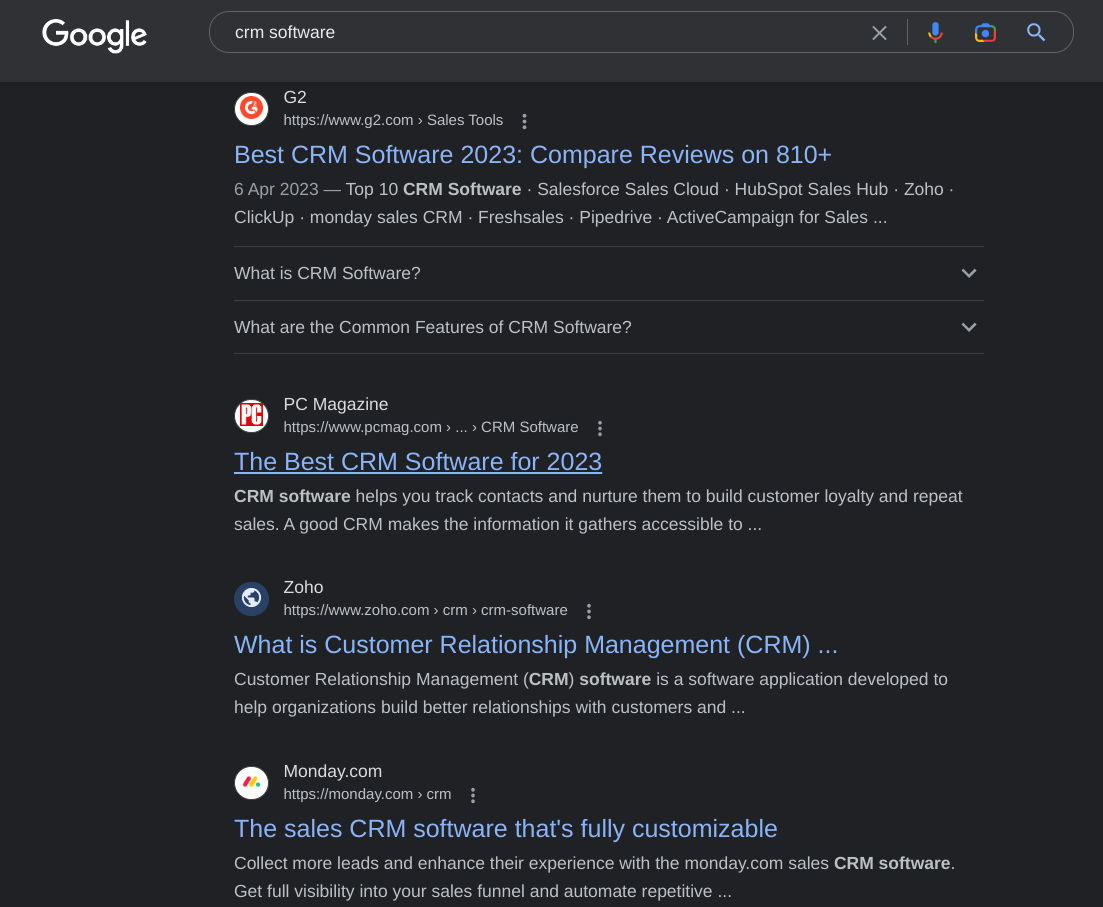This screenshot has height=907, width=1103.
Task: Expand What is CRM Software question
Action: (x=608, y=273)
